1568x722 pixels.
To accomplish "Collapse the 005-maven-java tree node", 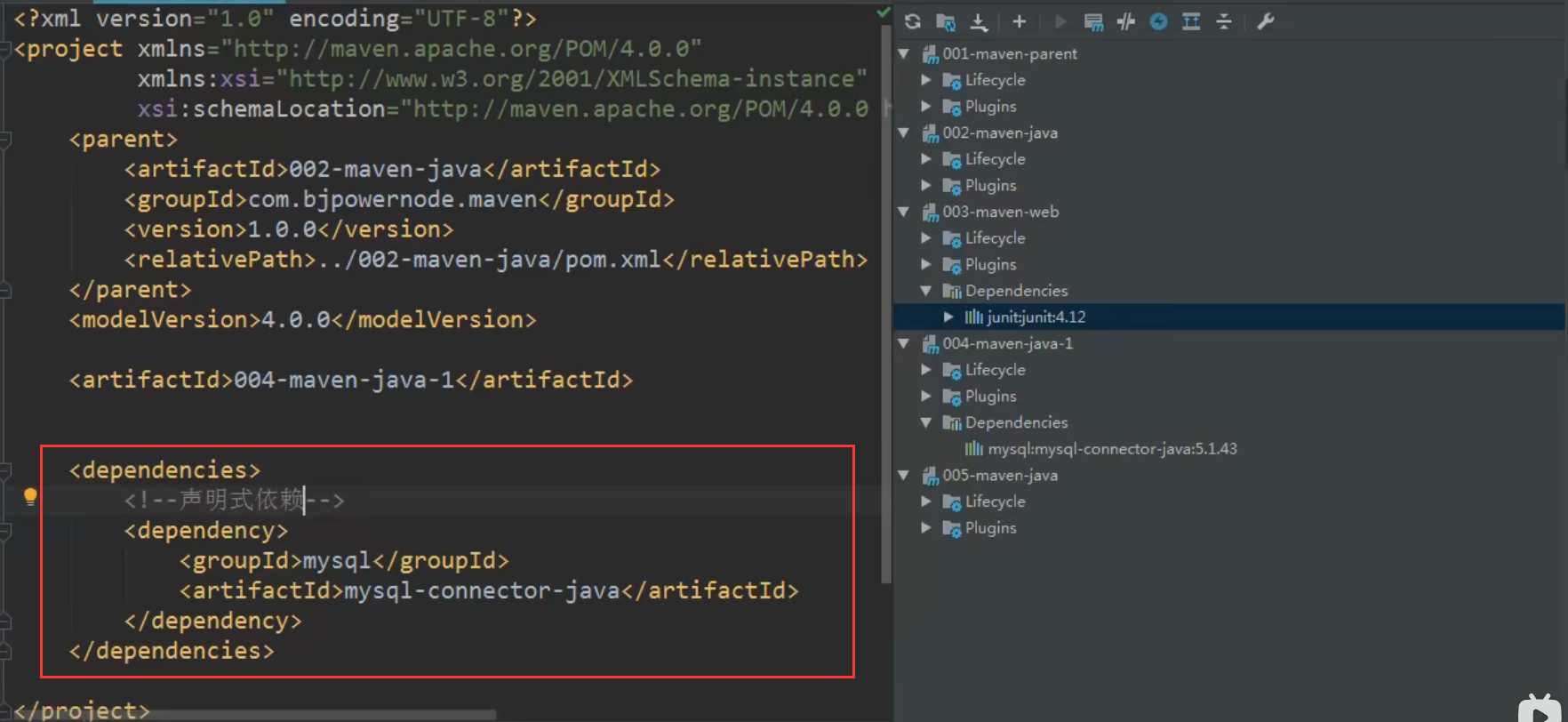I will click(x=904, y=476).
